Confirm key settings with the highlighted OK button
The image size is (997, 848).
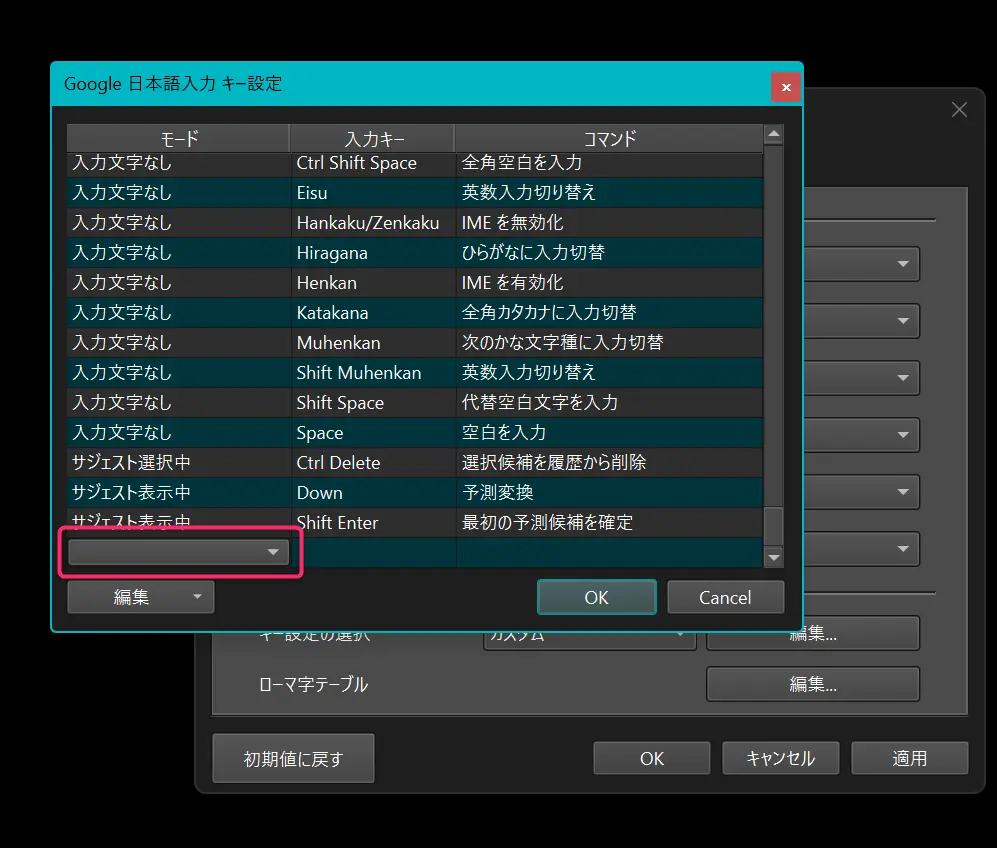[x=596, y=597]
